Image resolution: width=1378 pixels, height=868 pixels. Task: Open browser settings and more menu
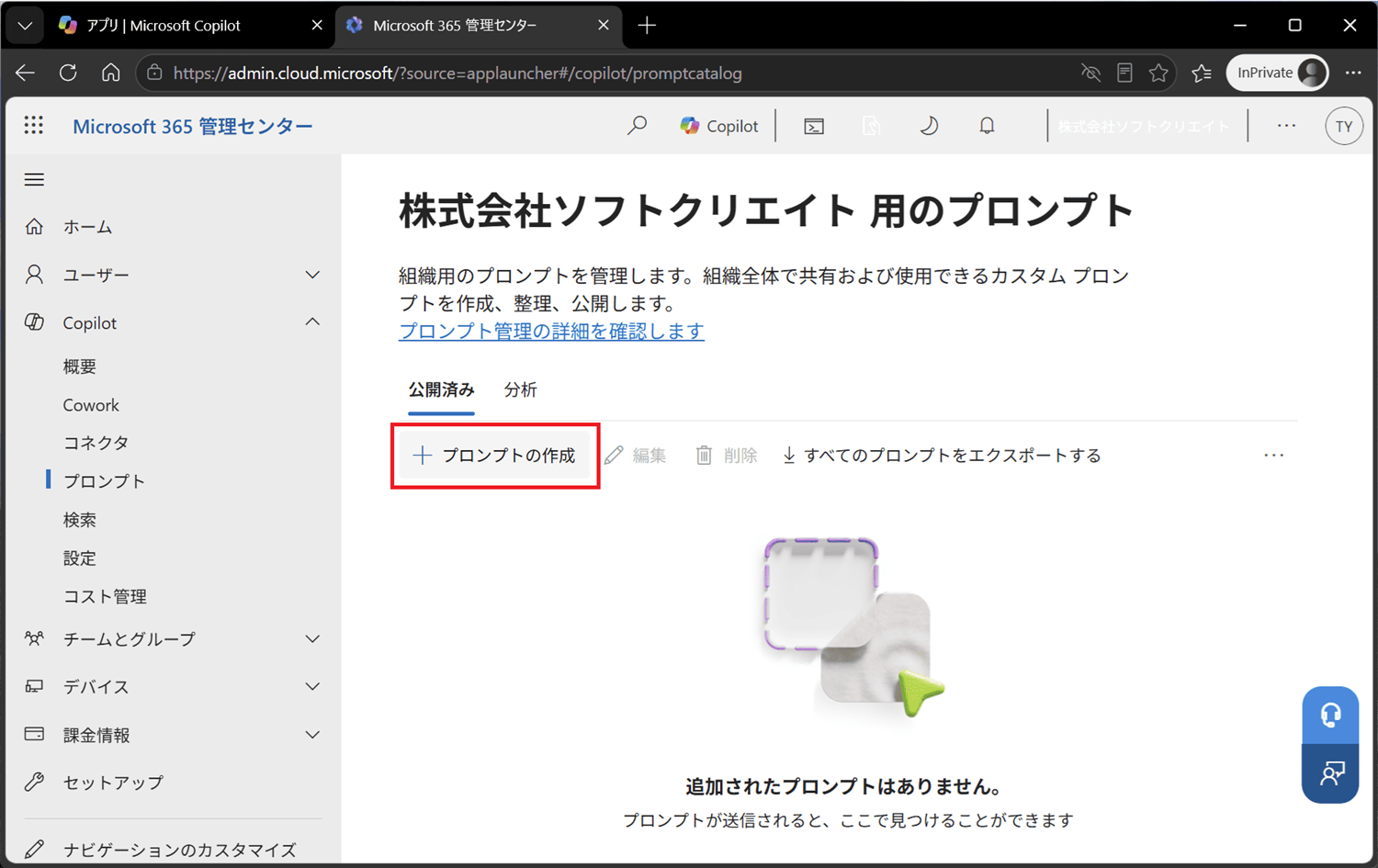tap(1353, 73)
